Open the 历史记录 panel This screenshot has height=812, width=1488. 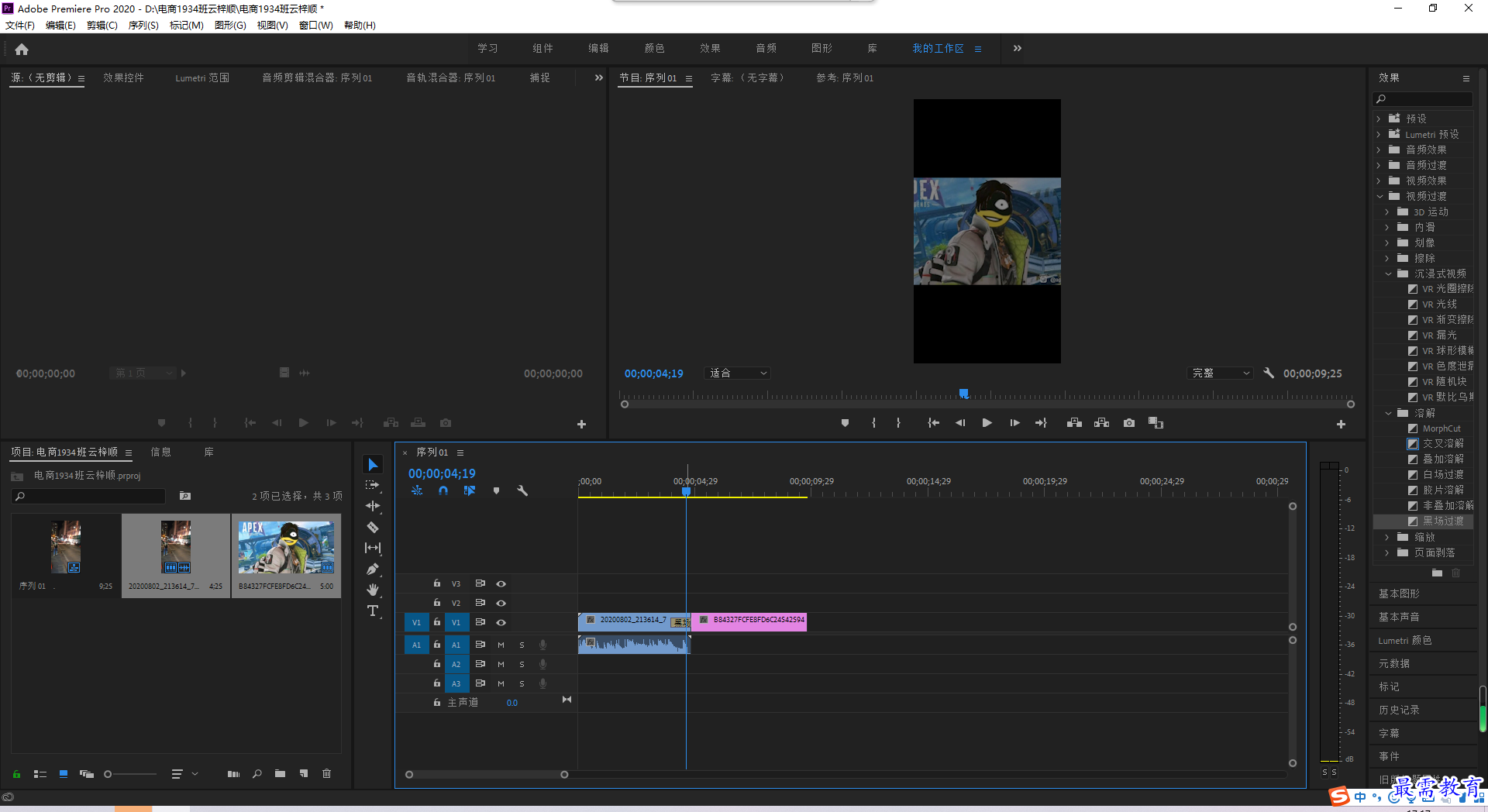(x=1399, y=710)
